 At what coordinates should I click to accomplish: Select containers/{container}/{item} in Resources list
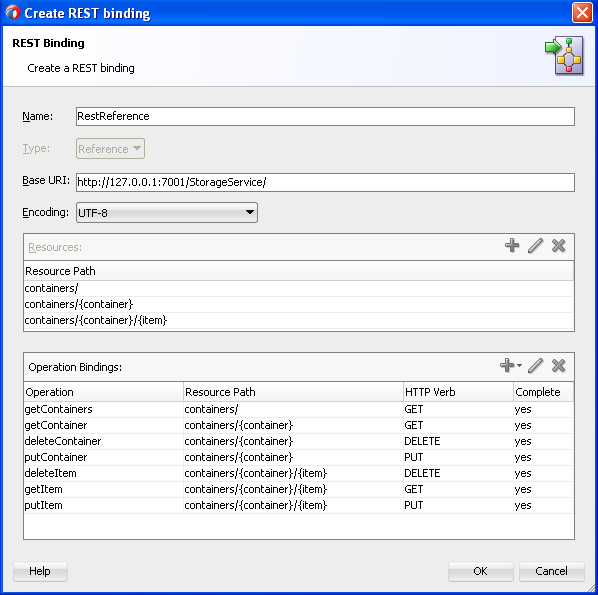point(299,320)
